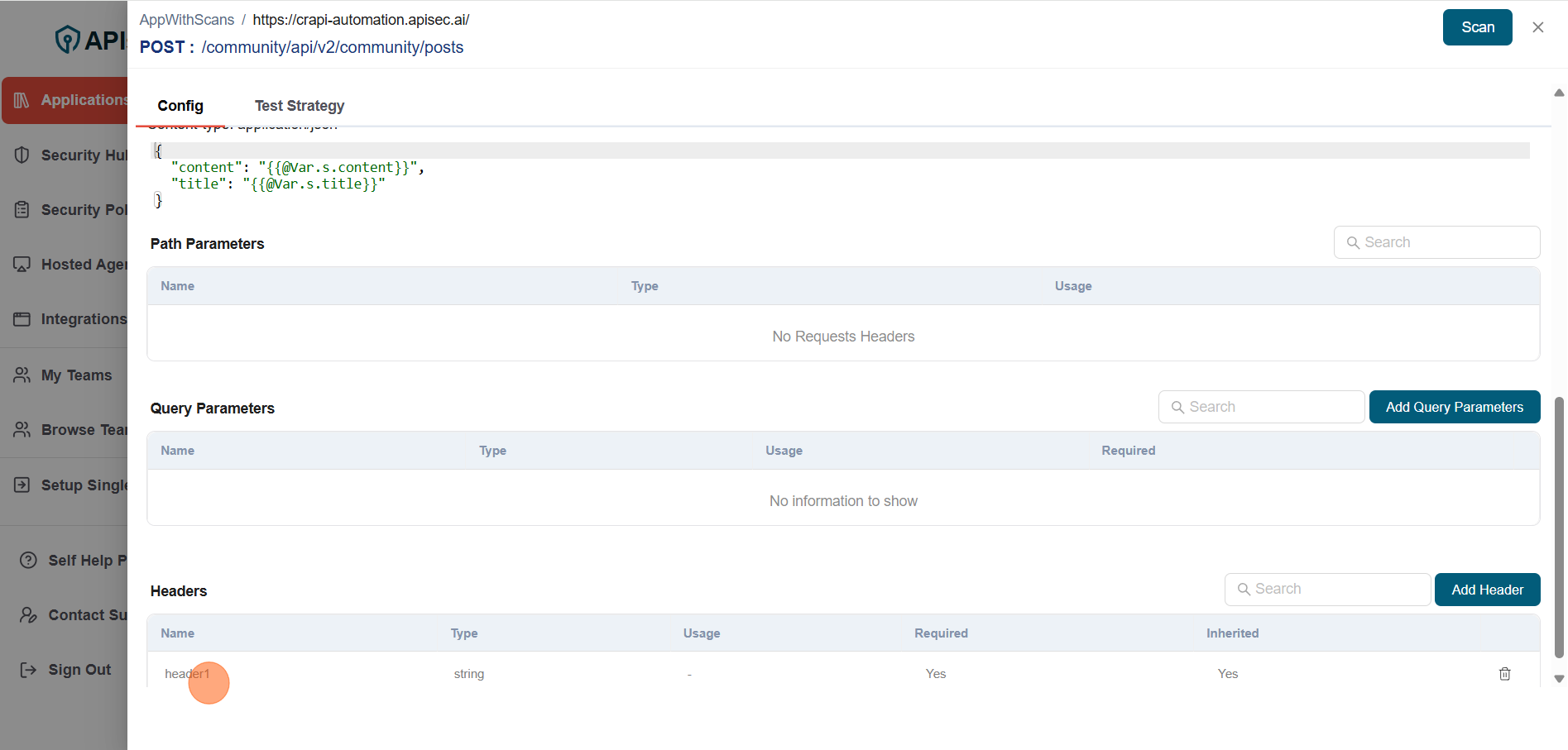The image size is (1568, 750).
Task: Select the Config tab
Action: [180, 106]
